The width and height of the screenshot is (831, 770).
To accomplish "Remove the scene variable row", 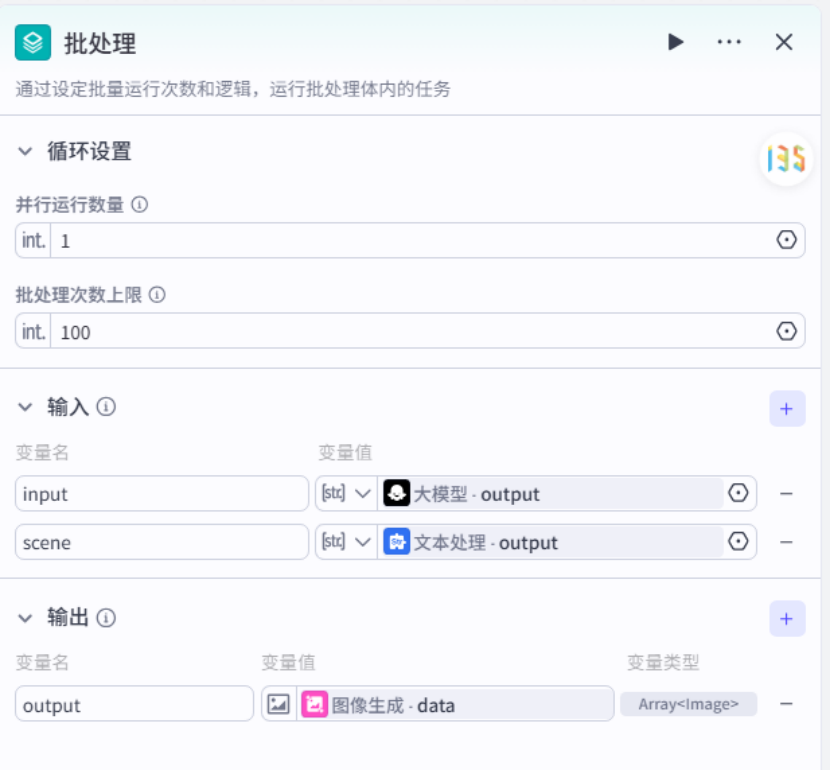I will point(786,542).
